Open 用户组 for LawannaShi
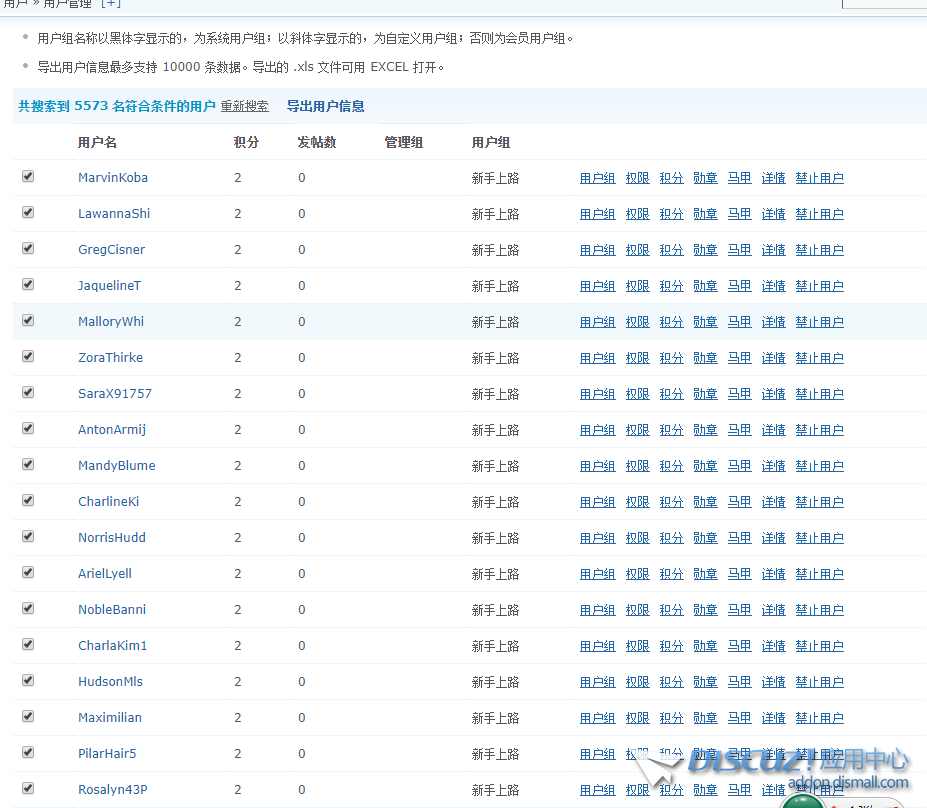The image size is (927, 808). (x=597, y=214)
